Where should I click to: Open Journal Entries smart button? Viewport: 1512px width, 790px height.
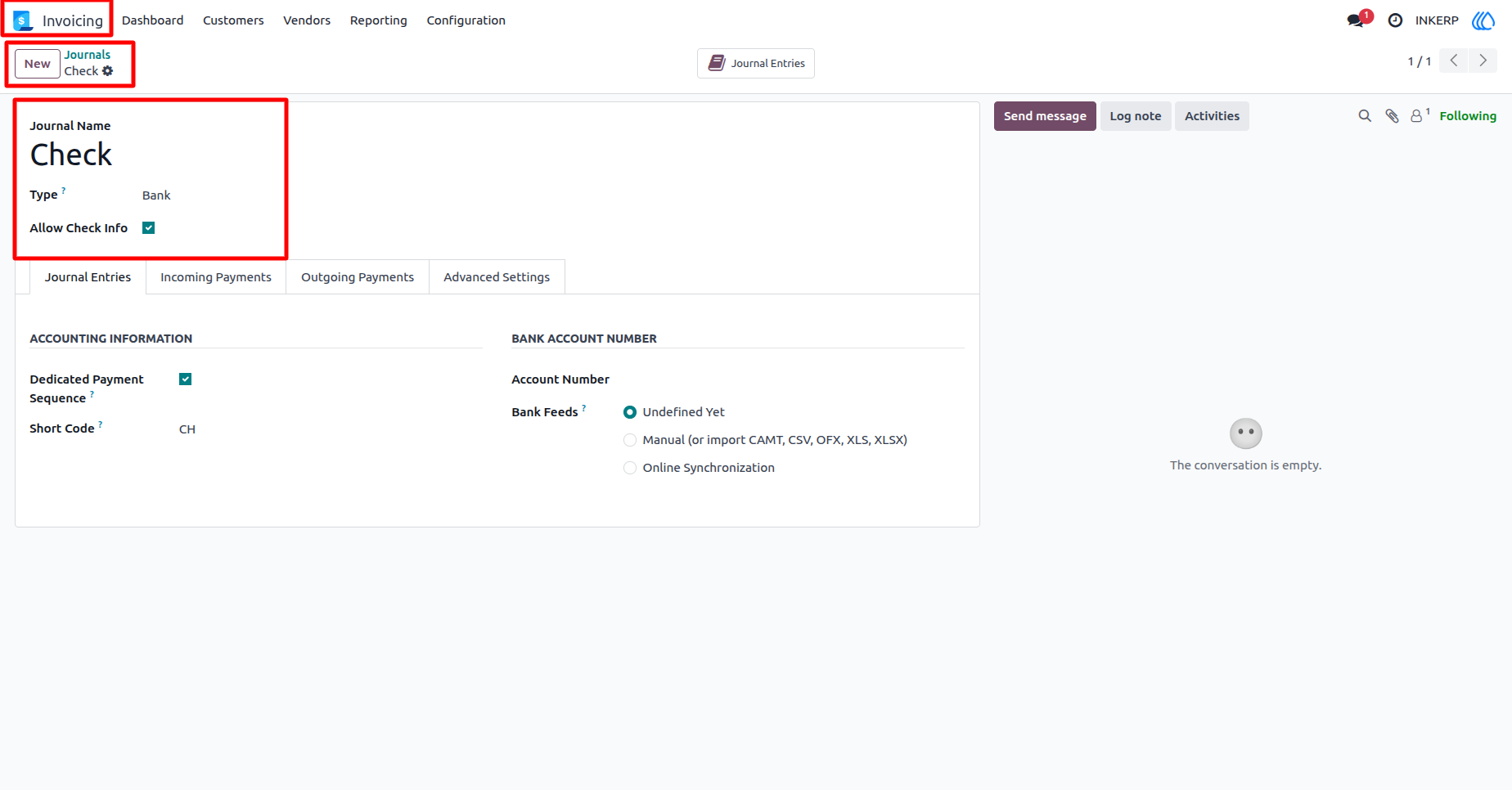tap(756, 63)
